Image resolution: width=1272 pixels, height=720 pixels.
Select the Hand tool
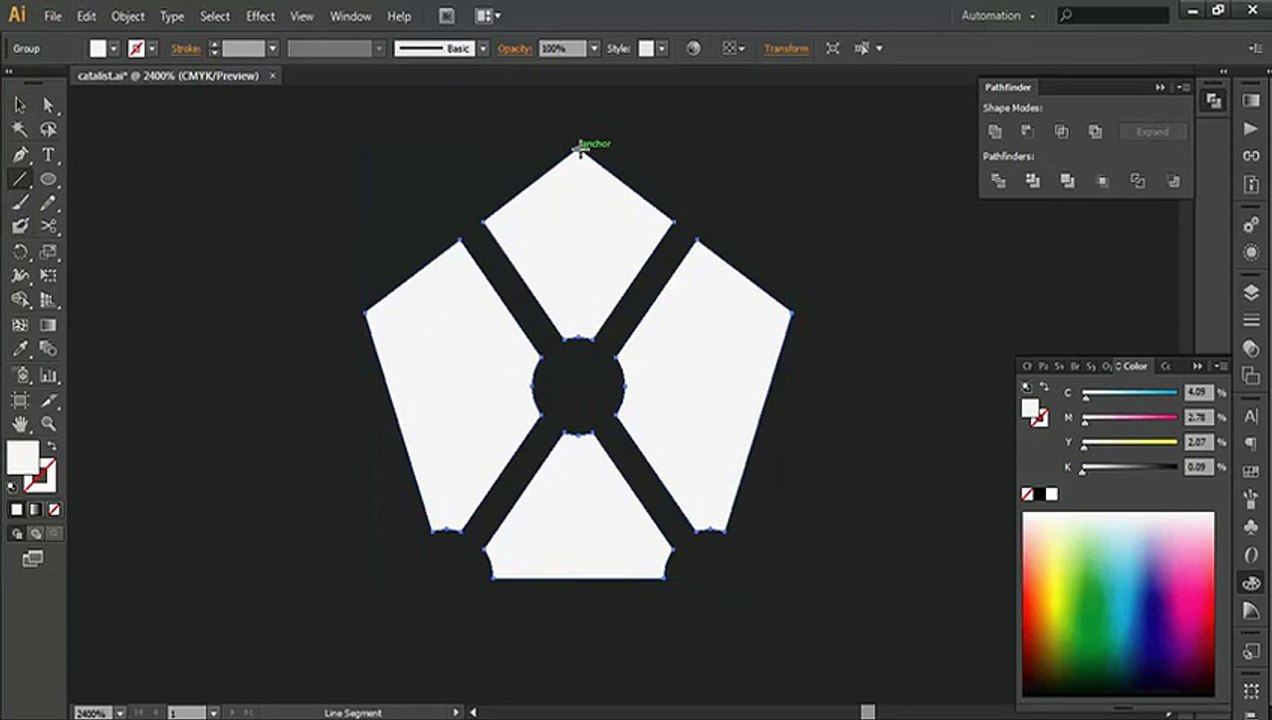(x=20, y=424)
